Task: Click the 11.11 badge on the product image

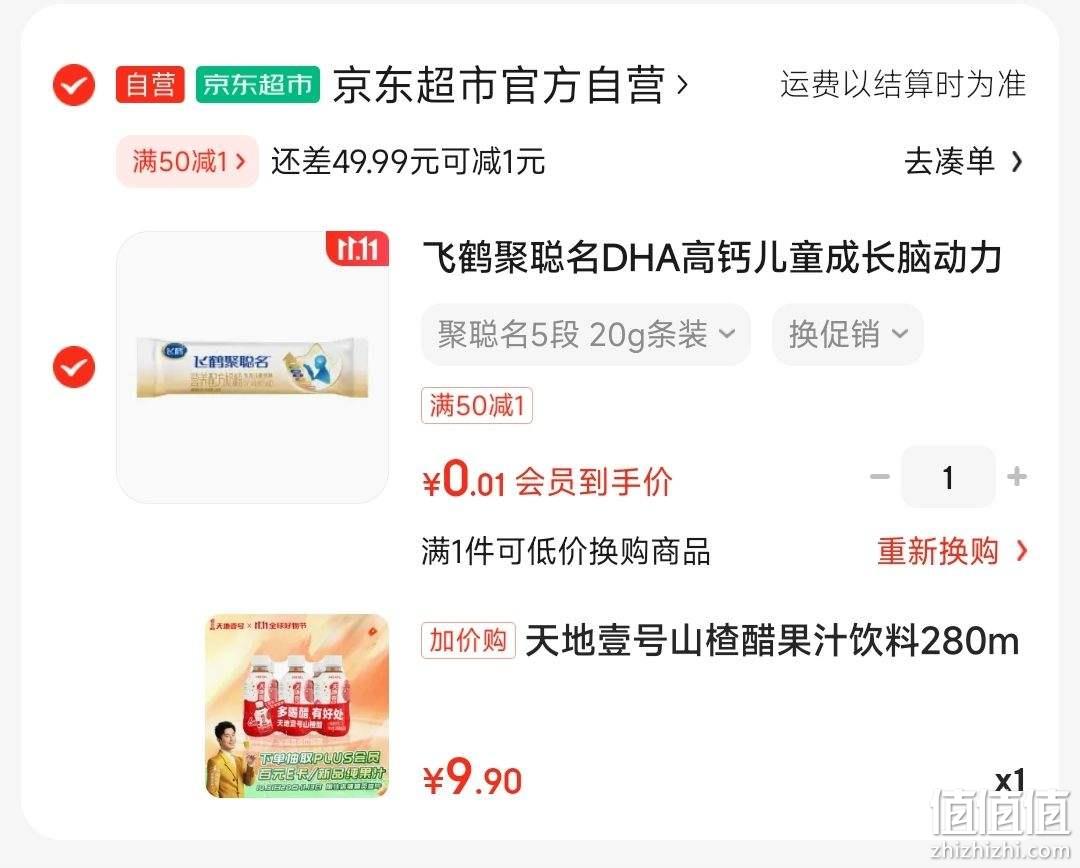Action: 357,249
